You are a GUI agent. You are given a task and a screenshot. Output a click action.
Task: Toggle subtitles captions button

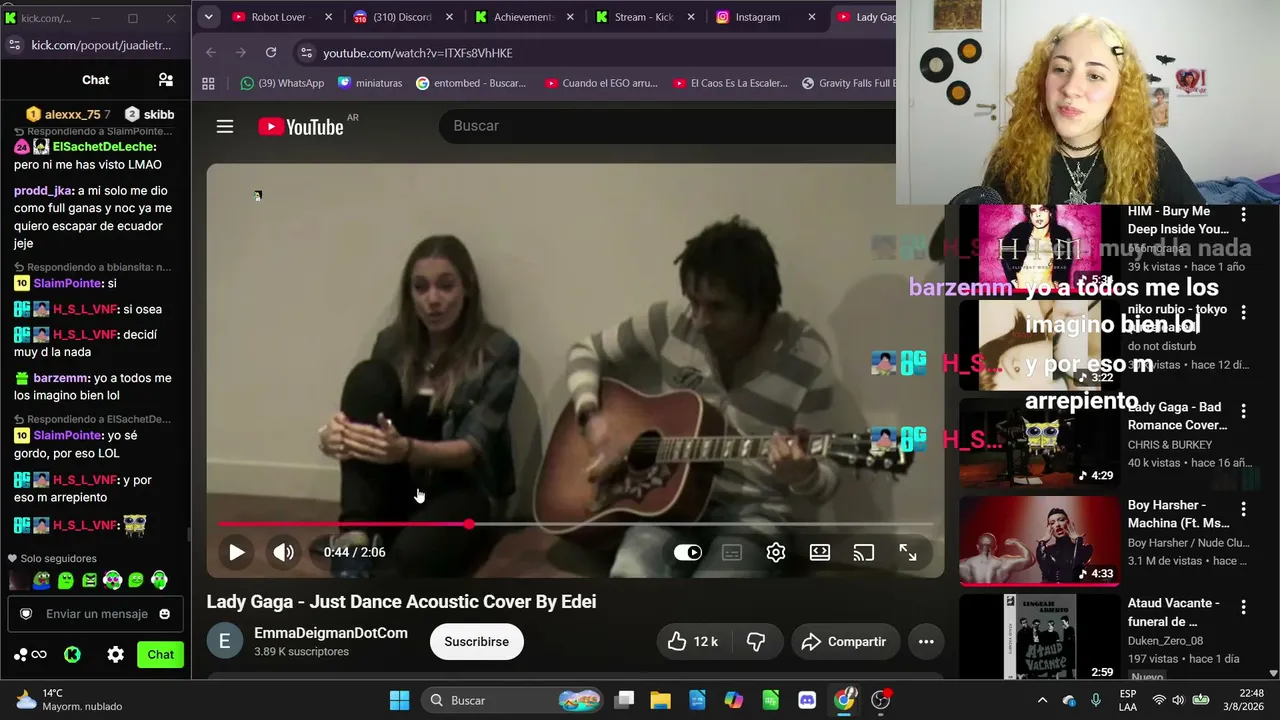732,552
